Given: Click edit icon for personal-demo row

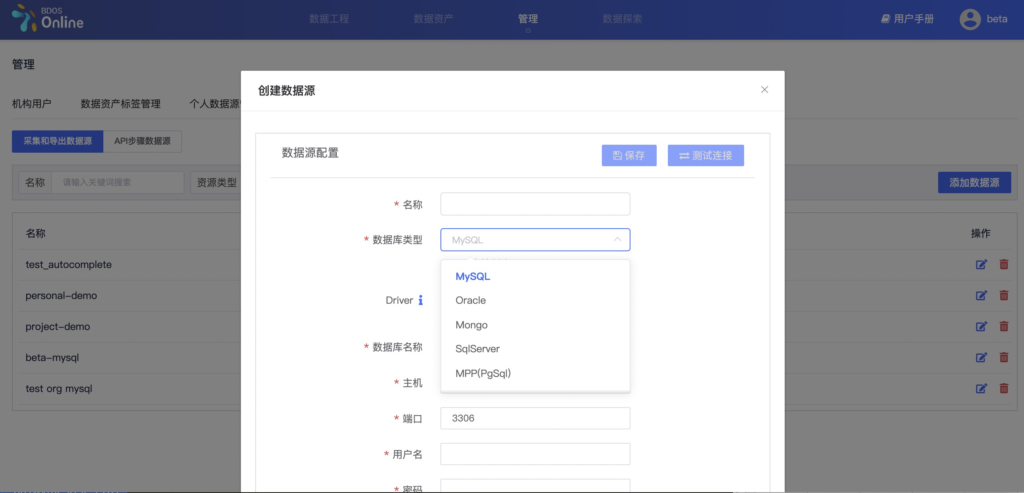Looking at the screenshot, I should click(x=981, y=296).
